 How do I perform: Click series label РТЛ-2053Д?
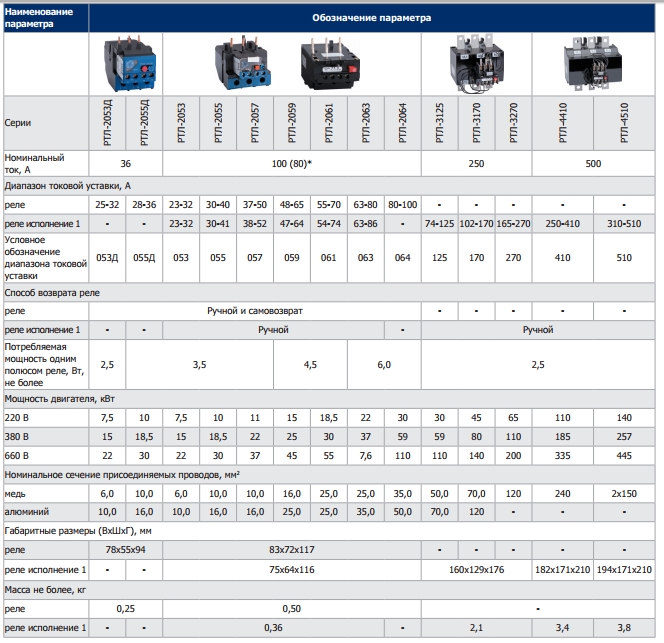(x=108, y=123)
